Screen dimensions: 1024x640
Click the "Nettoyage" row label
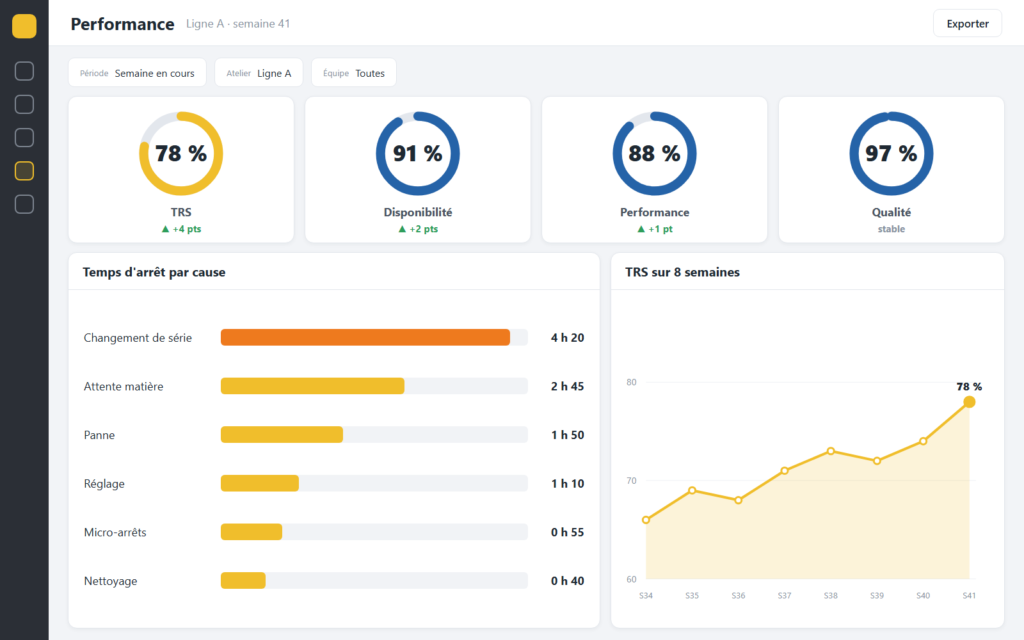(110, 581)
